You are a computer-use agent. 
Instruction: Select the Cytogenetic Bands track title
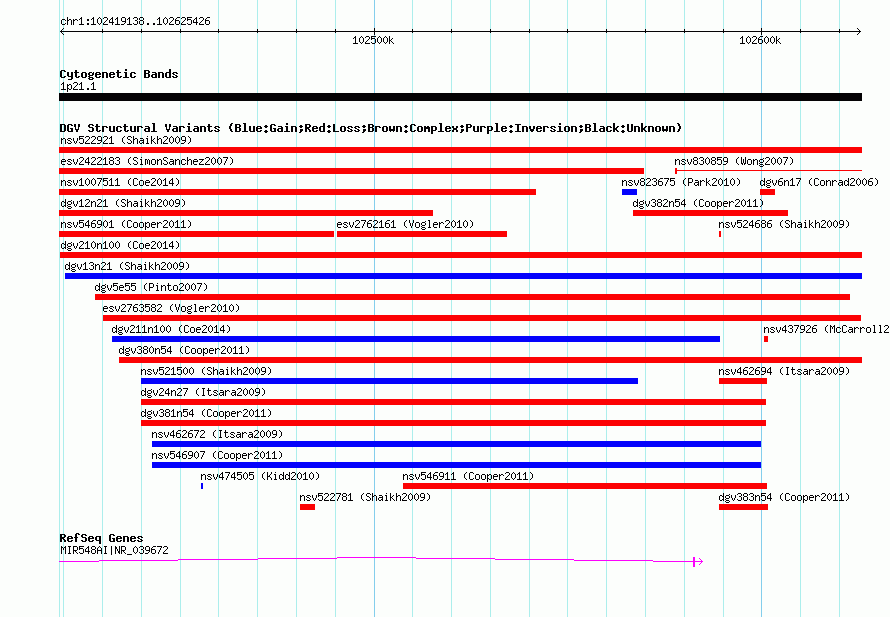point(119,74)
